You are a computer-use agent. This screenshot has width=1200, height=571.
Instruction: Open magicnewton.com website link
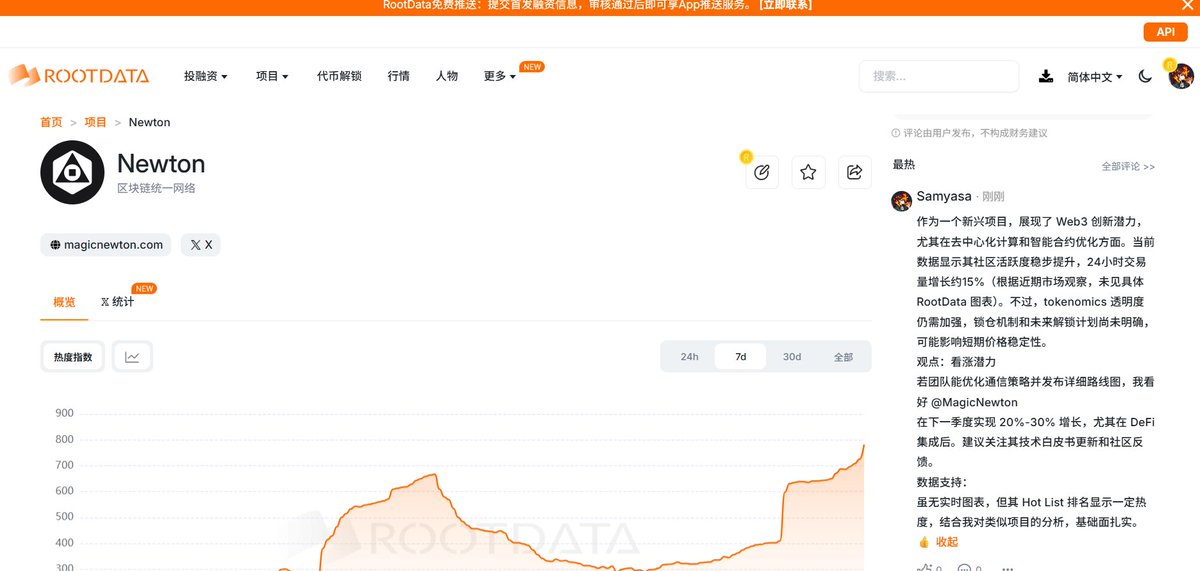106,244
